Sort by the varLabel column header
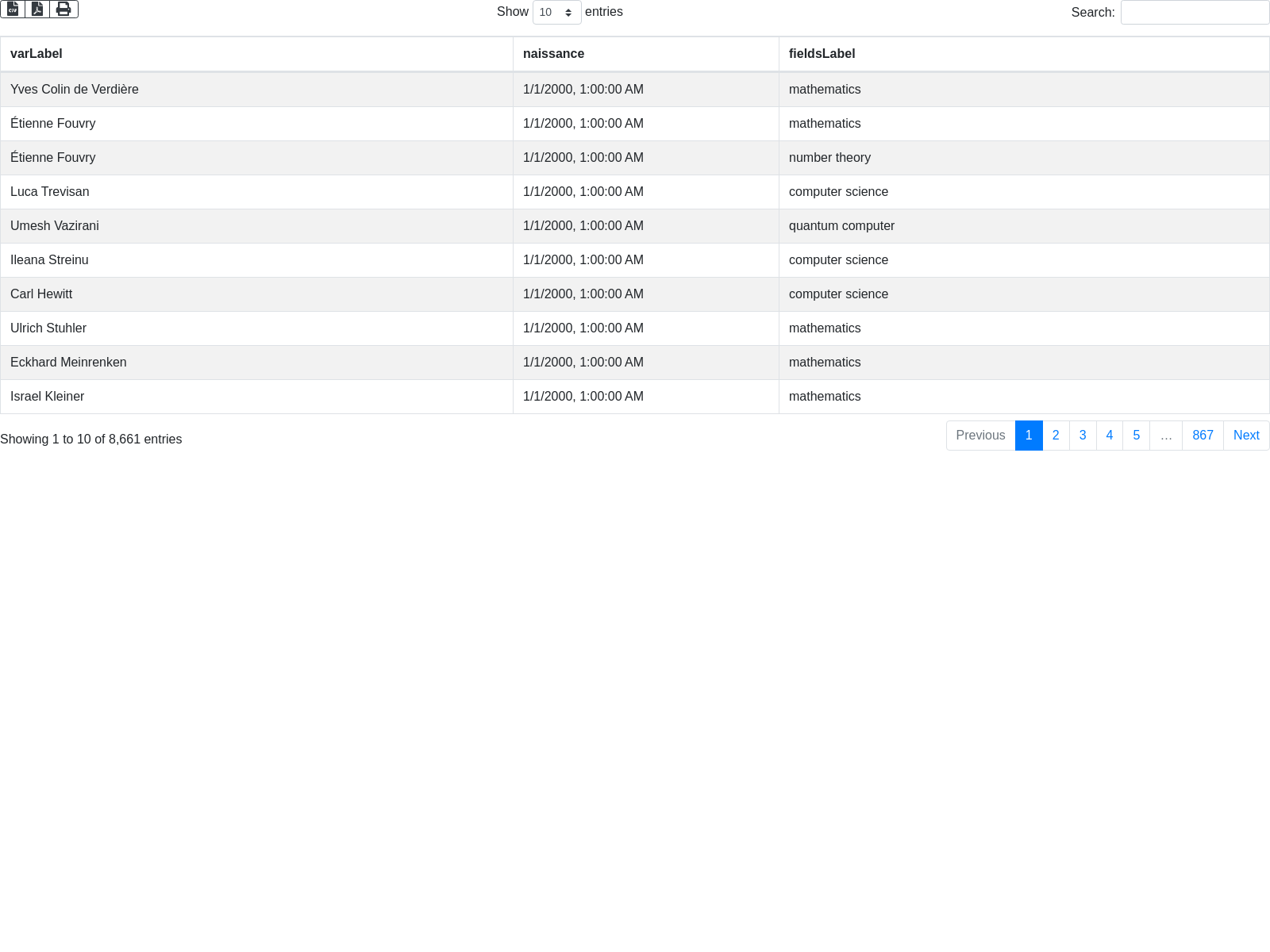This screenshot has width=1270, height=952. (37, 54)
